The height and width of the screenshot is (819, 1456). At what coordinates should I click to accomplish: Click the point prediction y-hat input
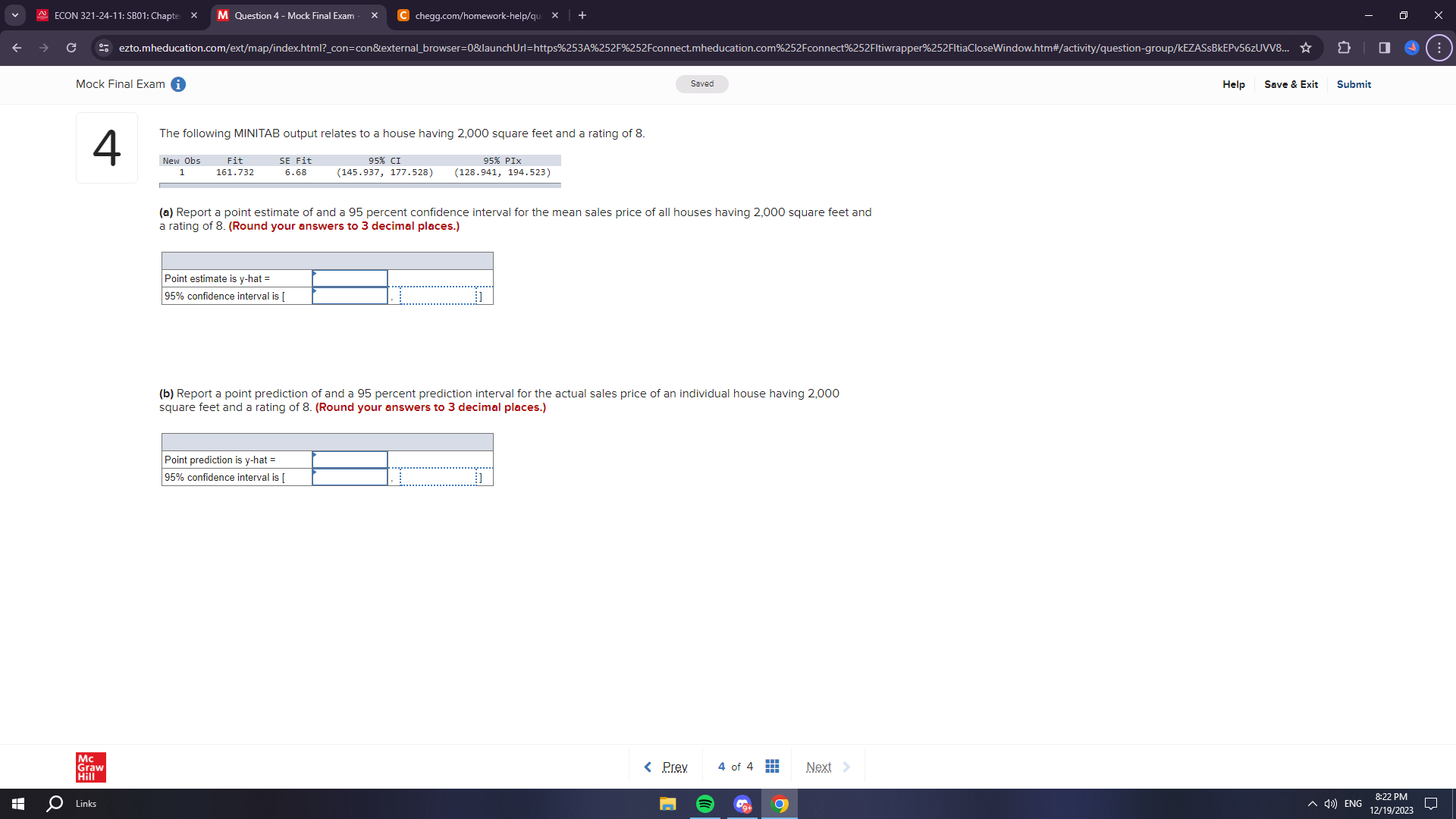[x=350, y=460]
